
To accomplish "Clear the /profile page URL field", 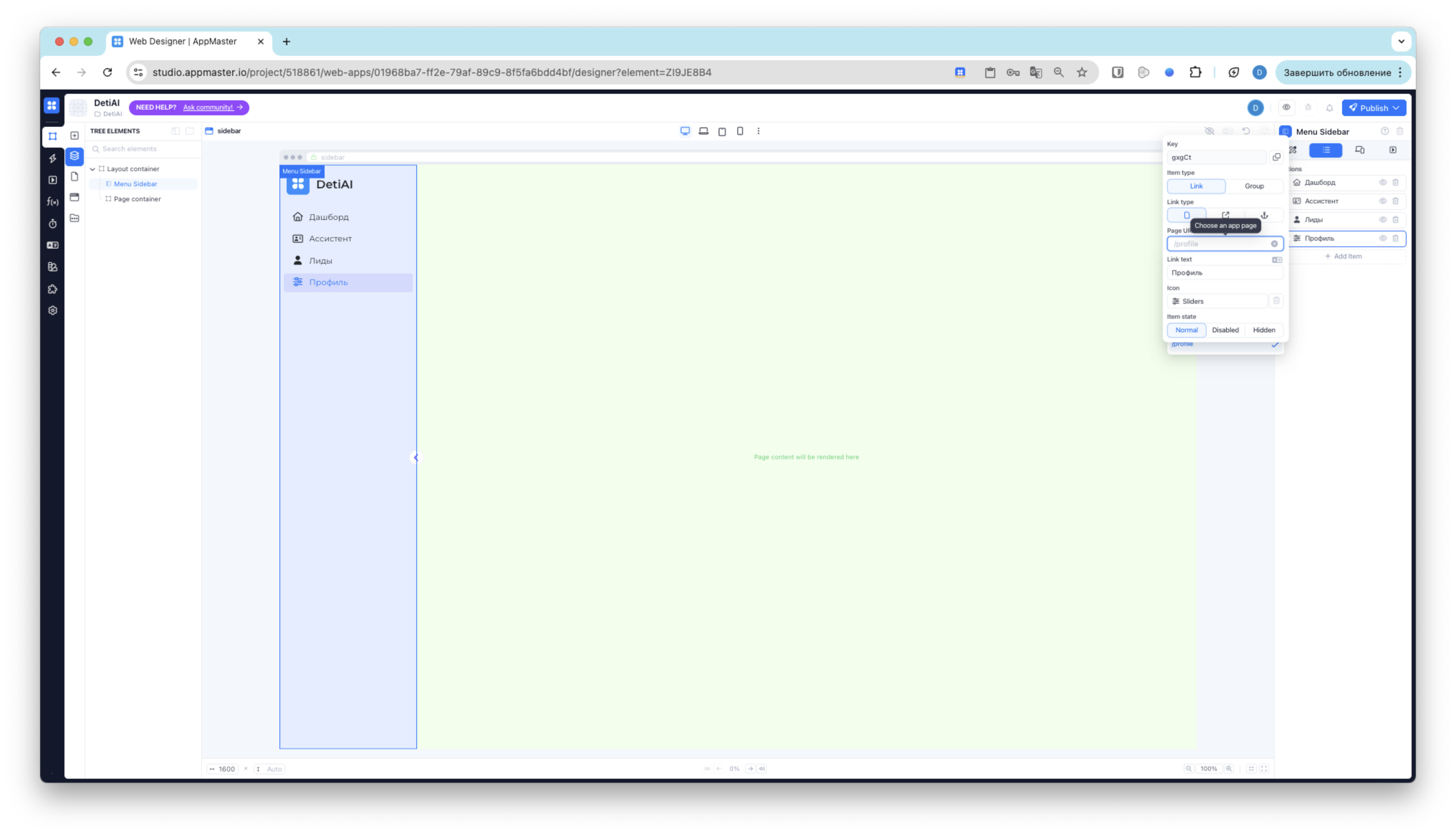I will tap(1274, 244).
